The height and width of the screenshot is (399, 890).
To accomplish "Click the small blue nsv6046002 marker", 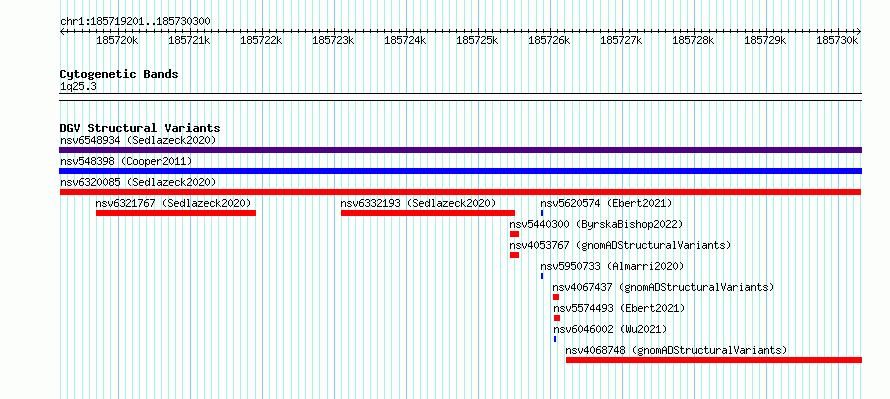I will pos(555,339).
